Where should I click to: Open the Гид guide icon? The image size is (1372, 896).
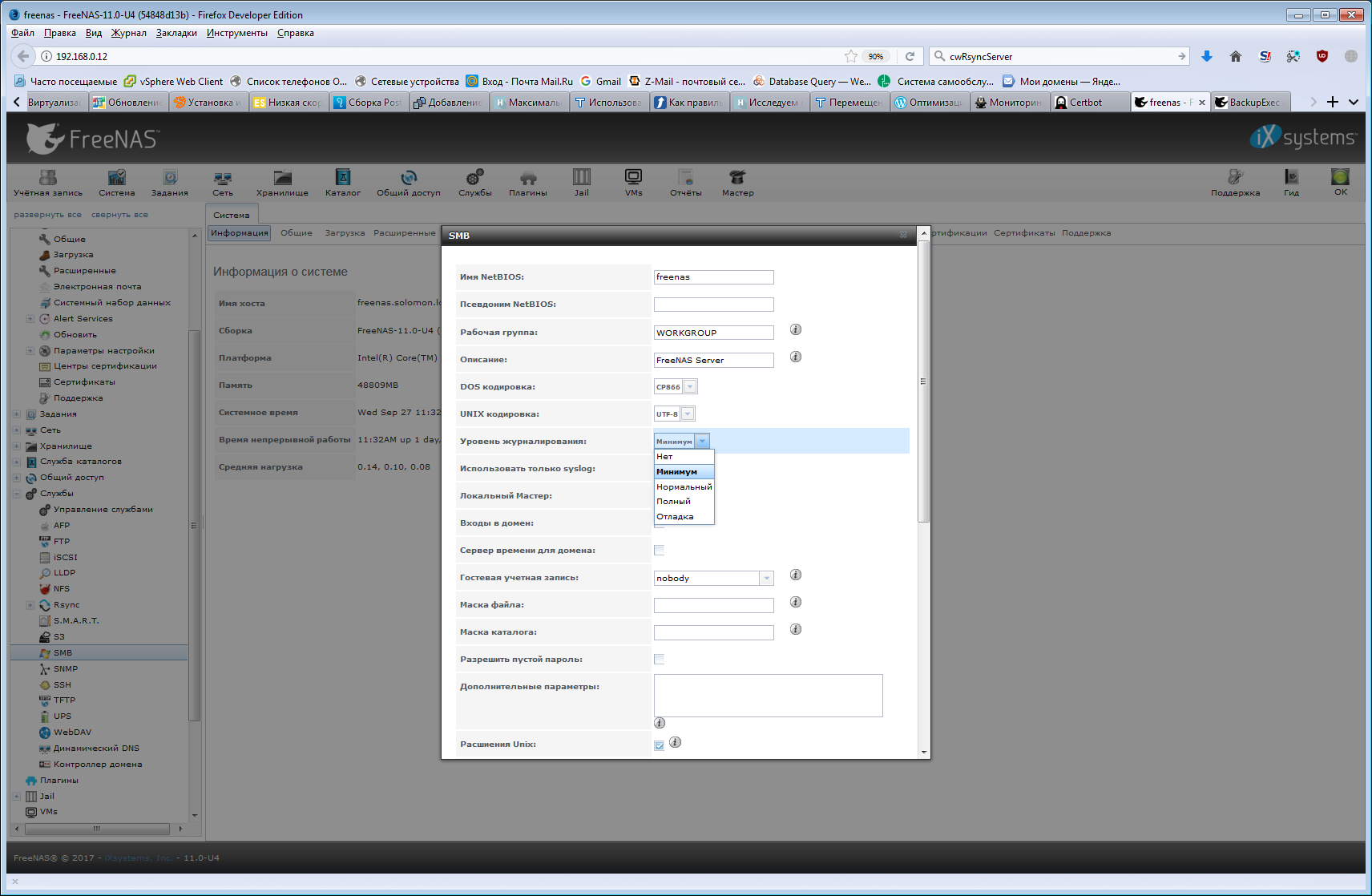click(x=1291, y=183)
